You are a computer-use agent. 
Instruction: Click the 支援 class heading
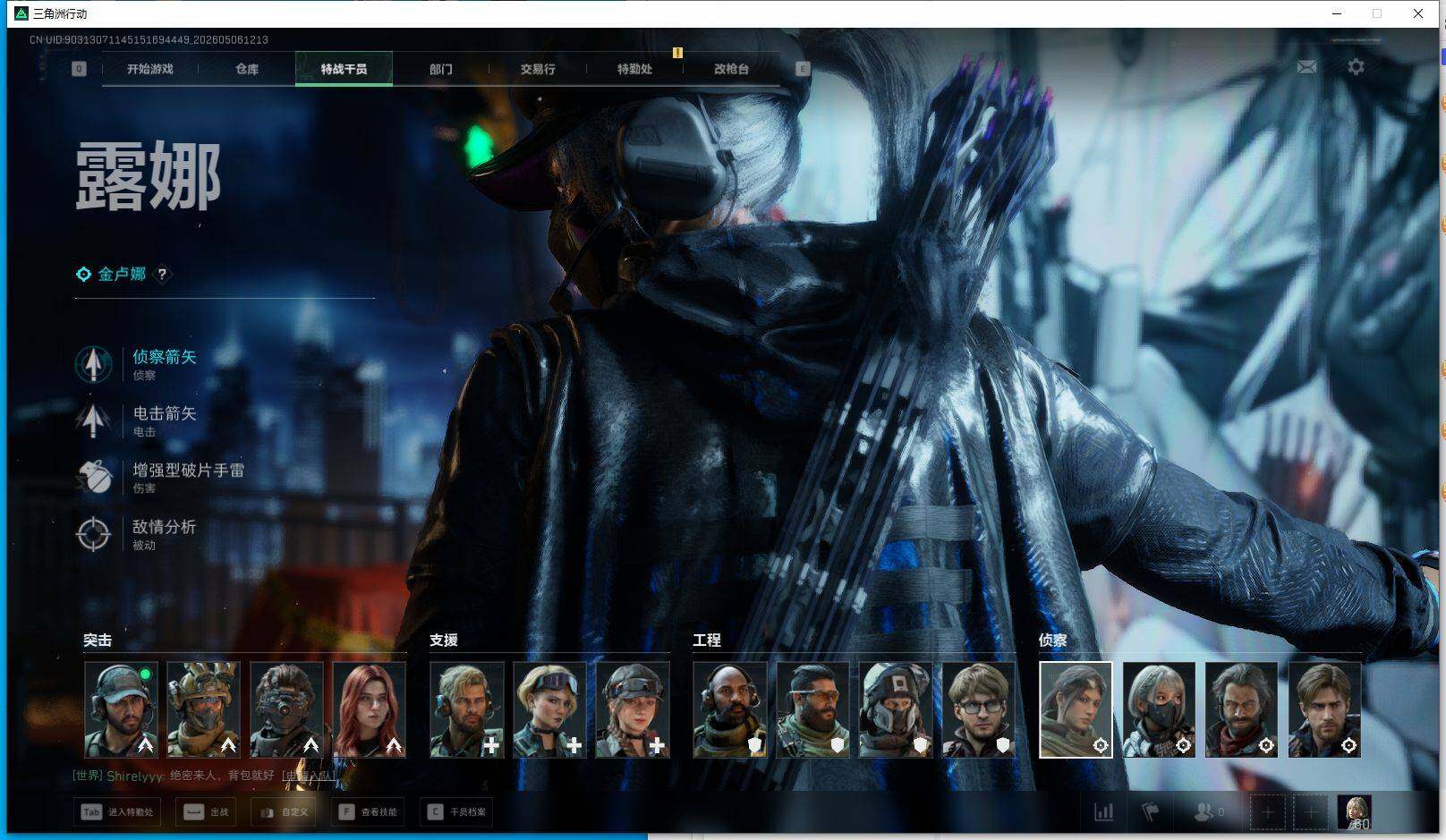[x=444, y=641]
